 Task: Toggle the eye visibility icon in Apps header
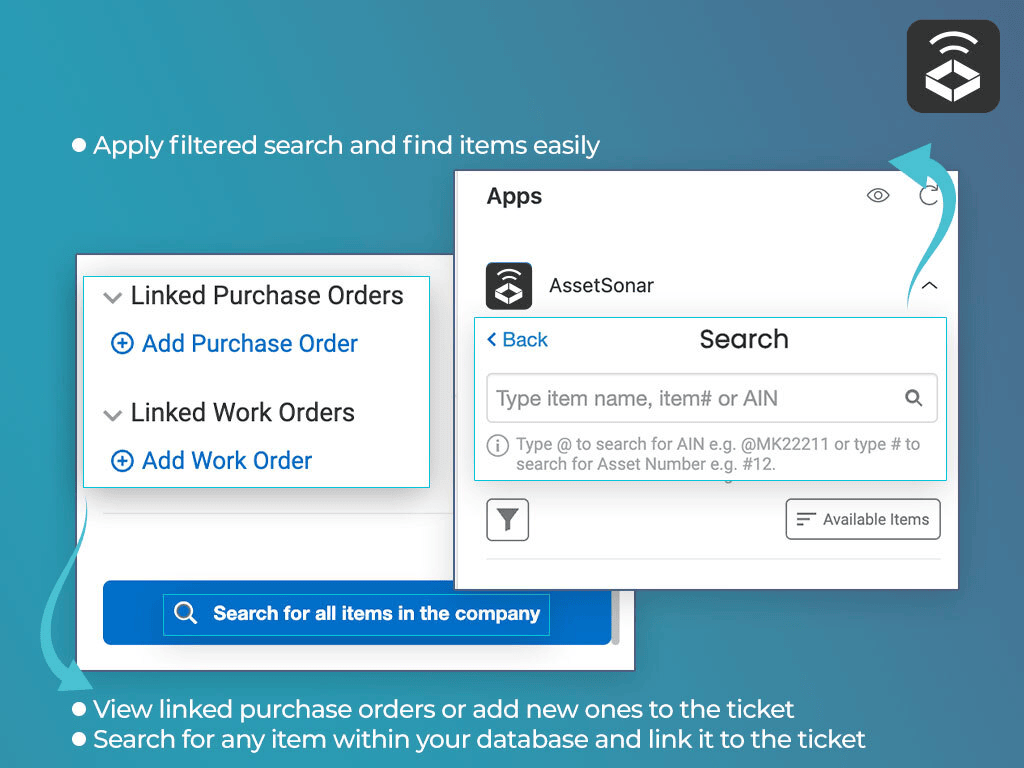[878, 196]
